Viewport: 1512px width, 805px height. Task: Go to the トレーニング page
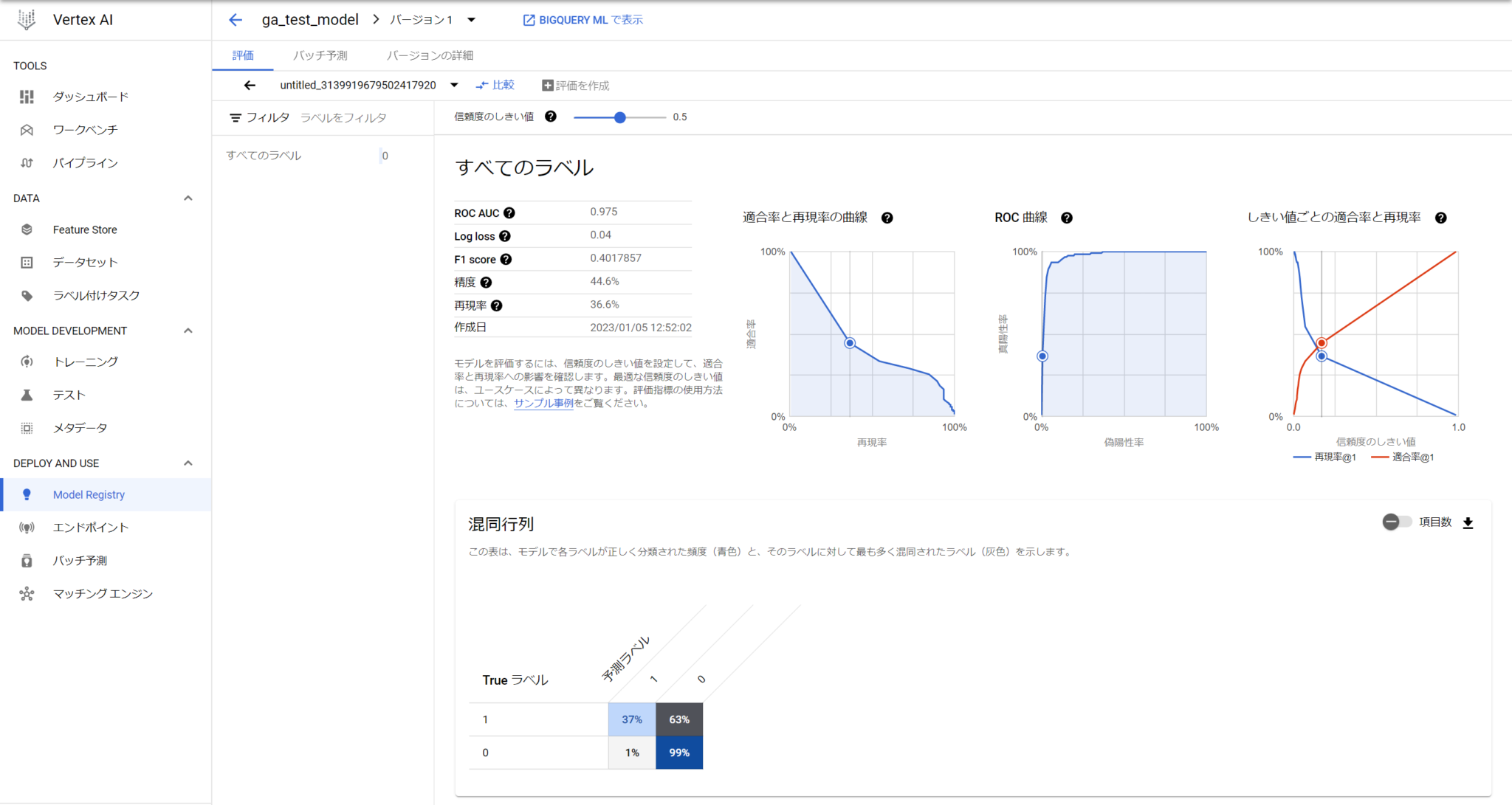tap(84, 361)
